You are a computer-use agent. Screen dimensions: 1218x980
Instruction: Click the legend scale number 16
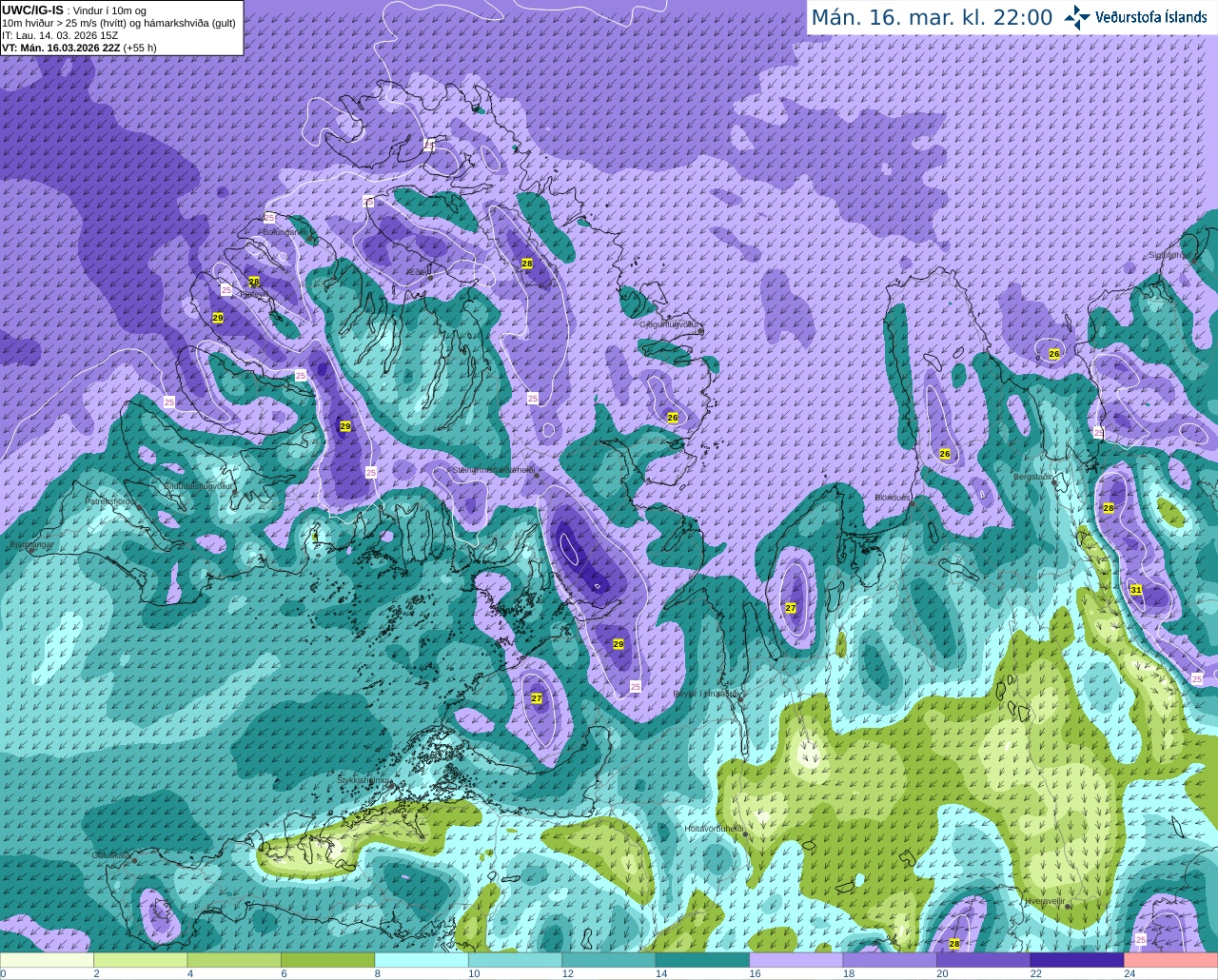[755, 973]
